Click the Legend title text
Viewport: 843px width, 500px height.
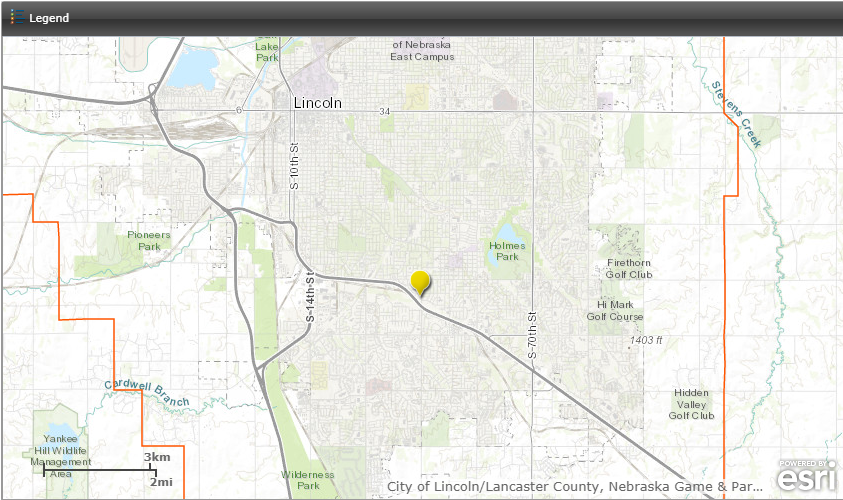point(49,18)
